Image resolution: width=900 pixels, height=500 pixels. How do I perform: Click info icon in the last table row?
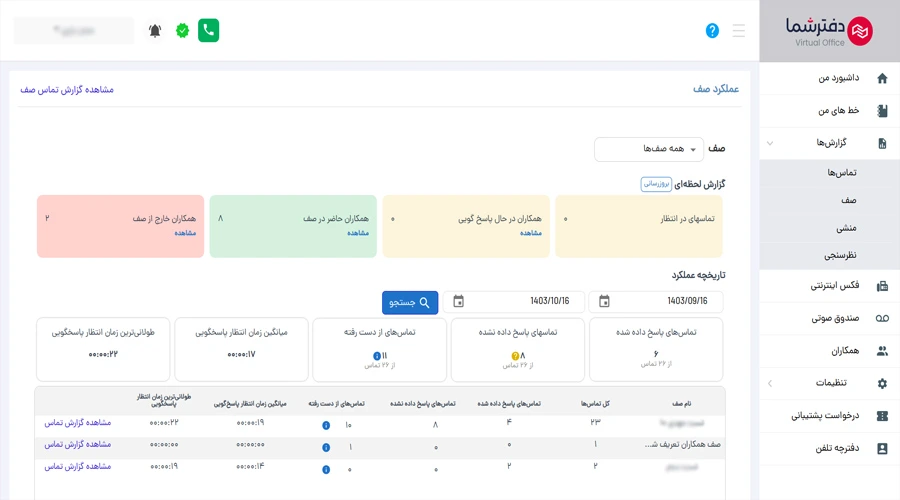click(x=325, y=470)
